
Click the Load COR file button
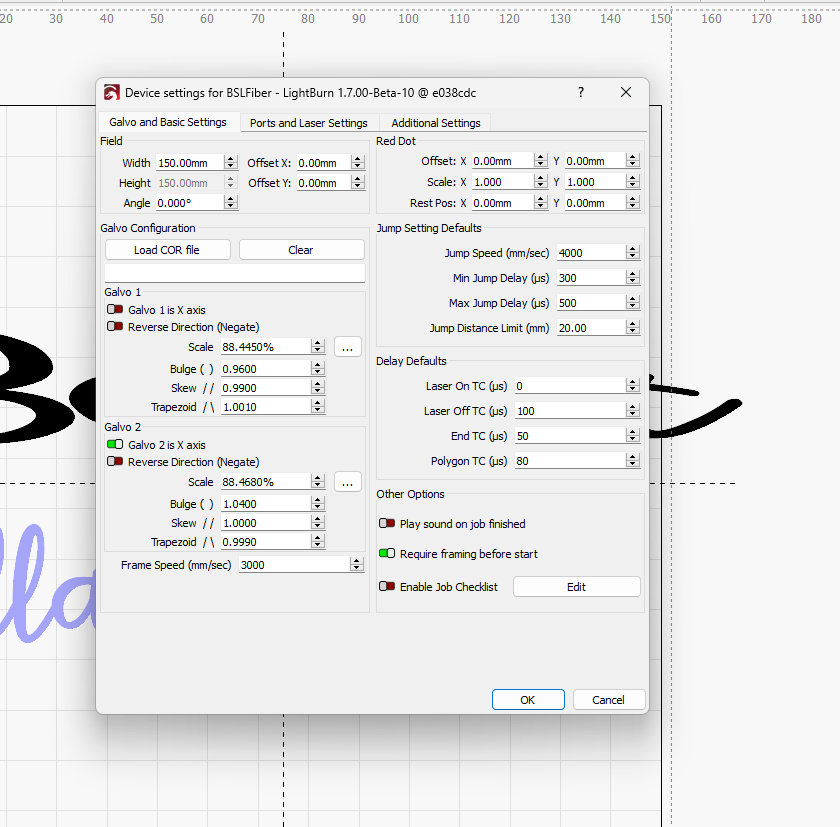(x=167, y=250)
